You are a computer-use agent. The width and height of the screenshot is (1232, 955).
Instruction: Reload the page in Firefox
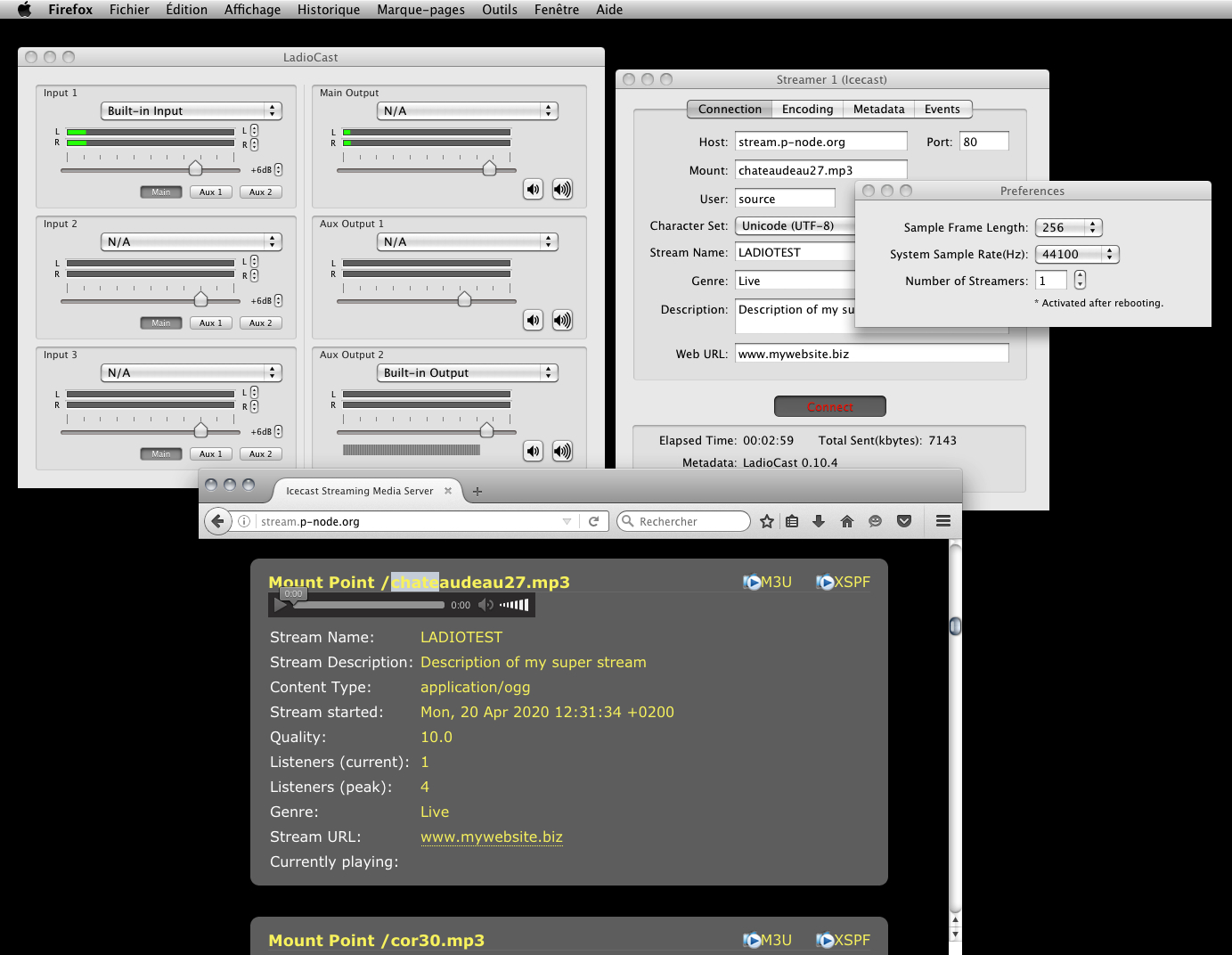tap(593, 521)
